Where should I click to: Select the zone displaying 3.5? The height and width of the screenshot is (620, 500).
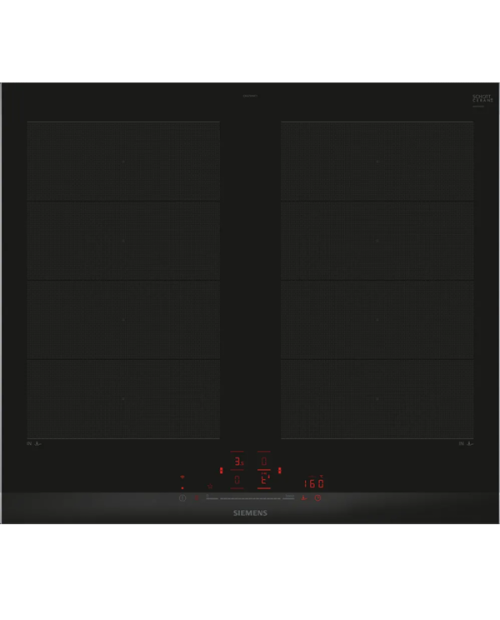(238, 461)
